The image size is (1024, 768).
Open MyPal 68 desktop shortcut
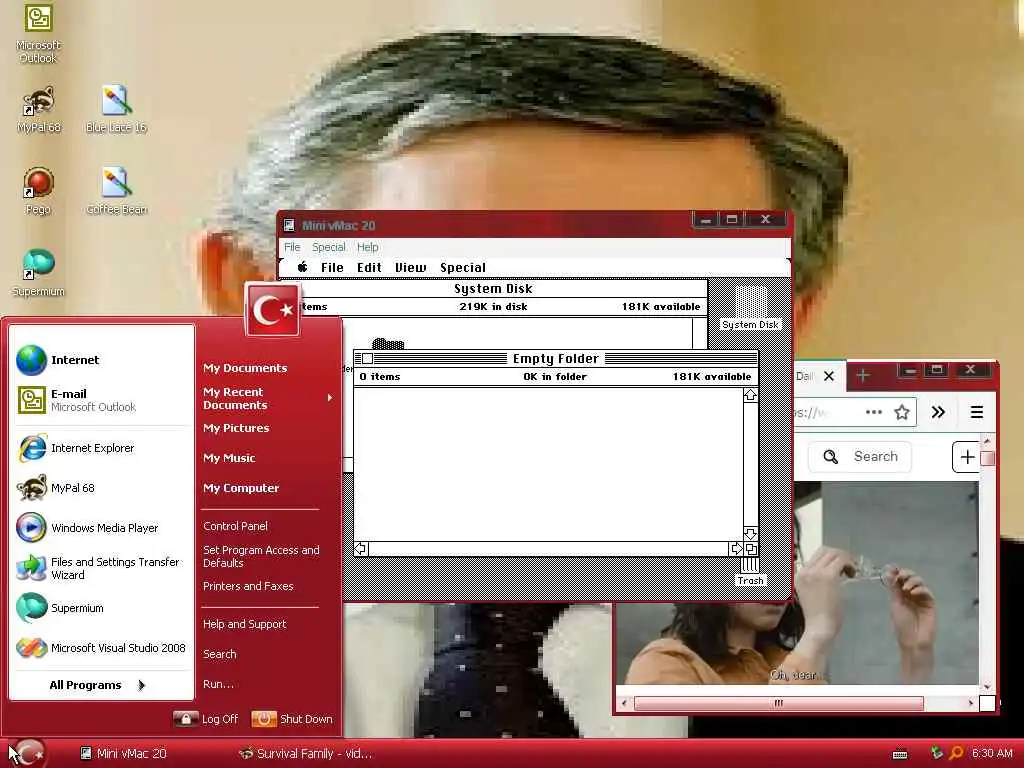pyautogui.click(x=39, y=109)
